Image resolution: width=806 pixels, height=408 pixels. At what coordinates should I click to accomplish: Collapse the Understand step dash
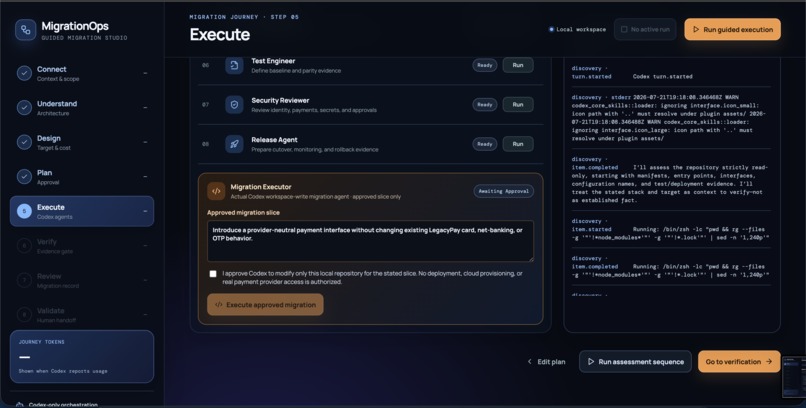tap(145, 108)
